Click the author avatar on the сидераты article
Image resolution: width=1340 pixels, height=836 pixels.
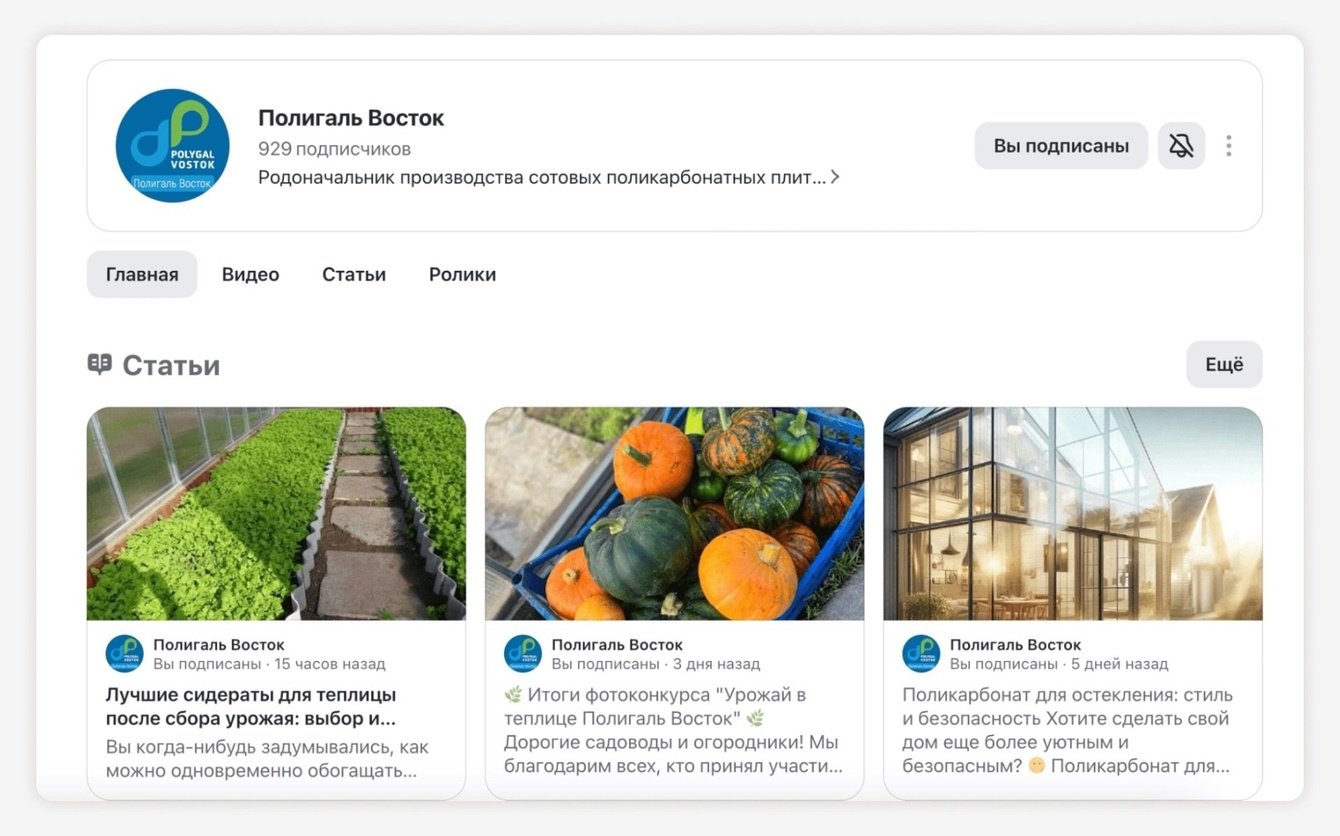pyautogui.click(x=125, y=653)
